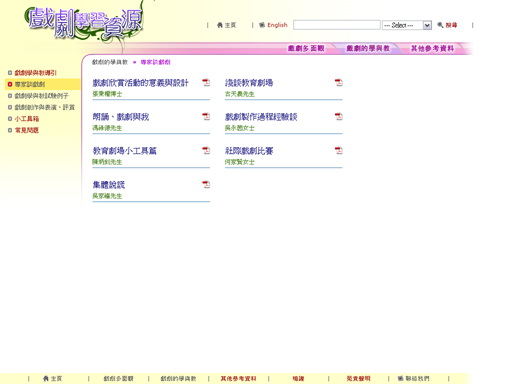Click footer 主頁 link
This screenshot has height=384, width=512.
(56, 378)
